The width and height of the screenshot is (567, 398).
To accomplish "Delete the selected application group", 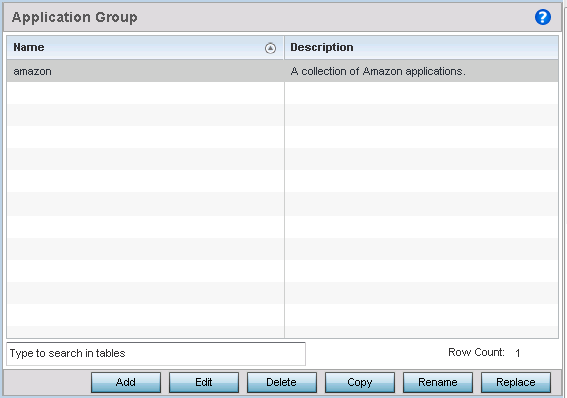I will 282,382.
